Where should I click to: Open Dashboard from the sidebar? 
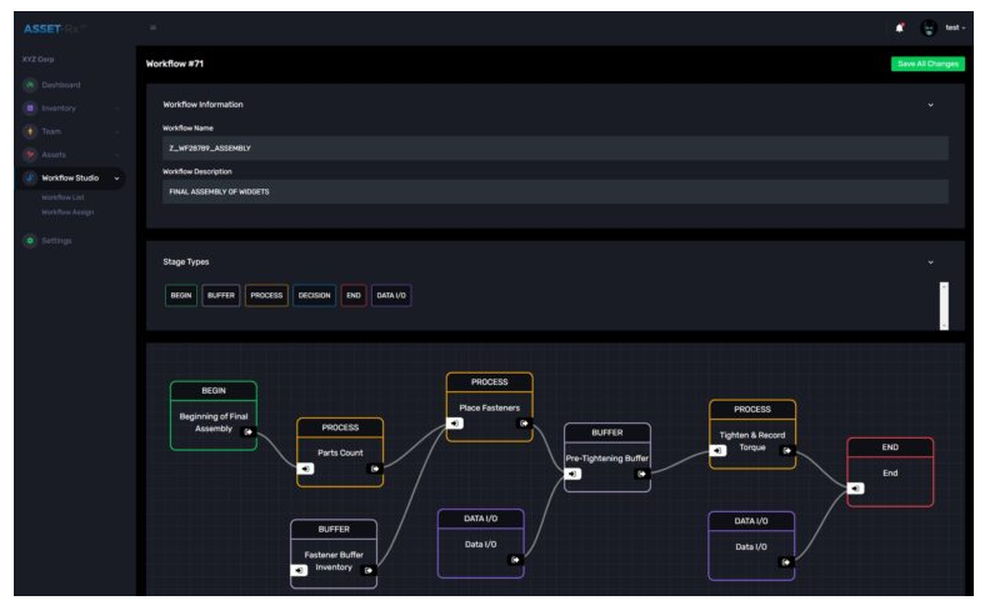click(x=61, y=85)
